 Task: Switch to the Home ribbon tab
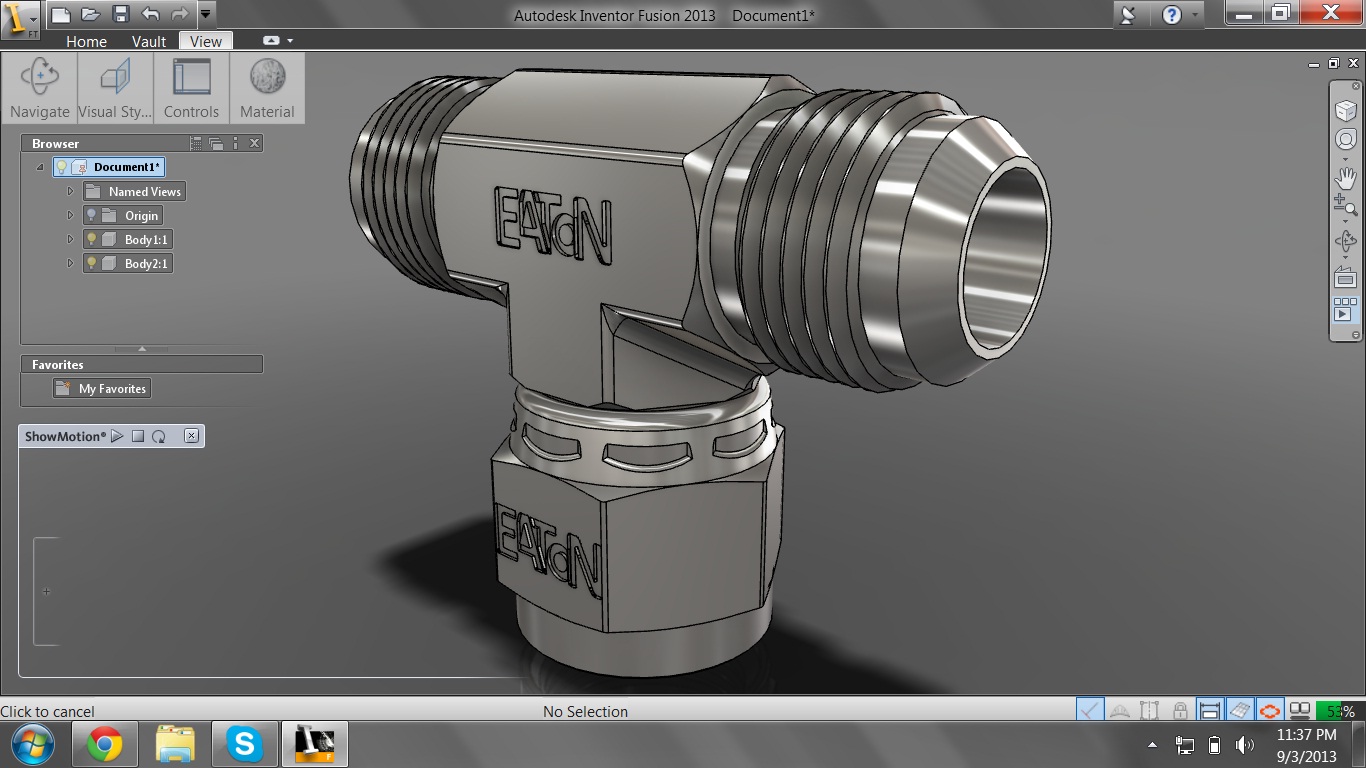coord(86,41)
